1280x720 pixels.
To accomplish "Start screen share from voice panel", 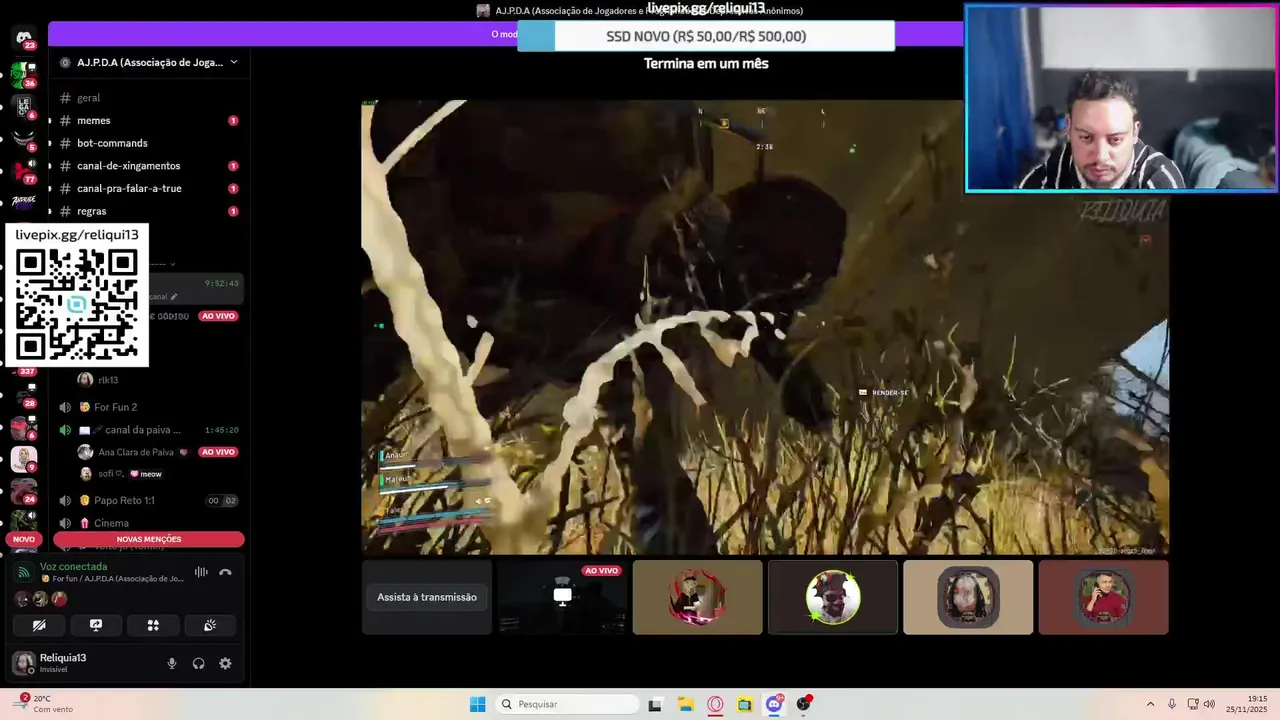I will tap(96, 625).
